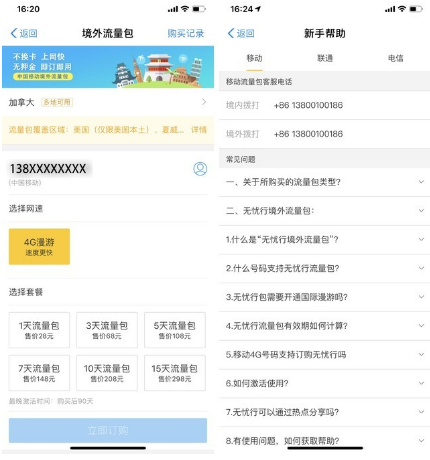Open 购买记录 purchase history
This screenshot has height=460, width=430.
pyautogui.click(x=186, y=33)
